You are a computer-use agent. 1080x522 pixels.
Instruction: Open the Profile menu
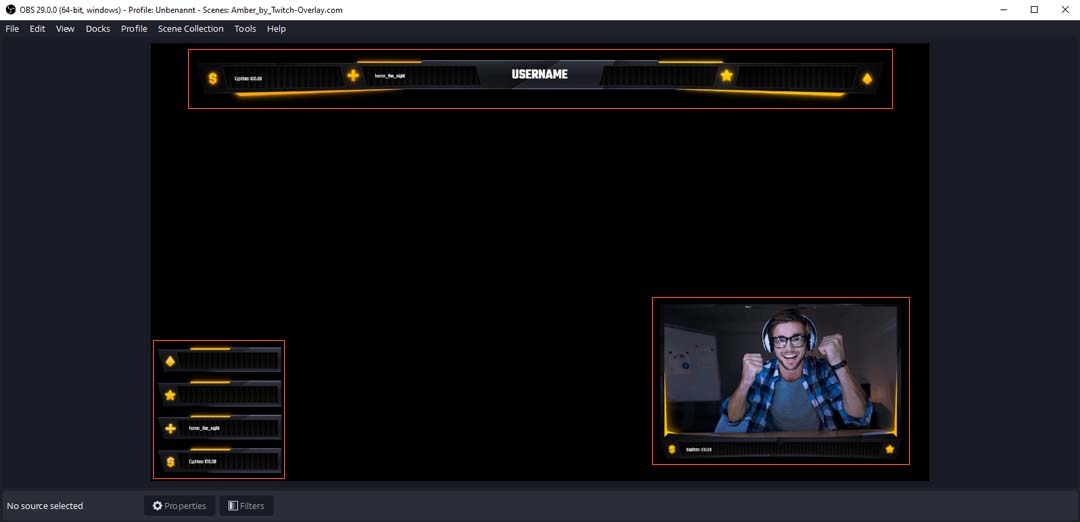point(134,29)
